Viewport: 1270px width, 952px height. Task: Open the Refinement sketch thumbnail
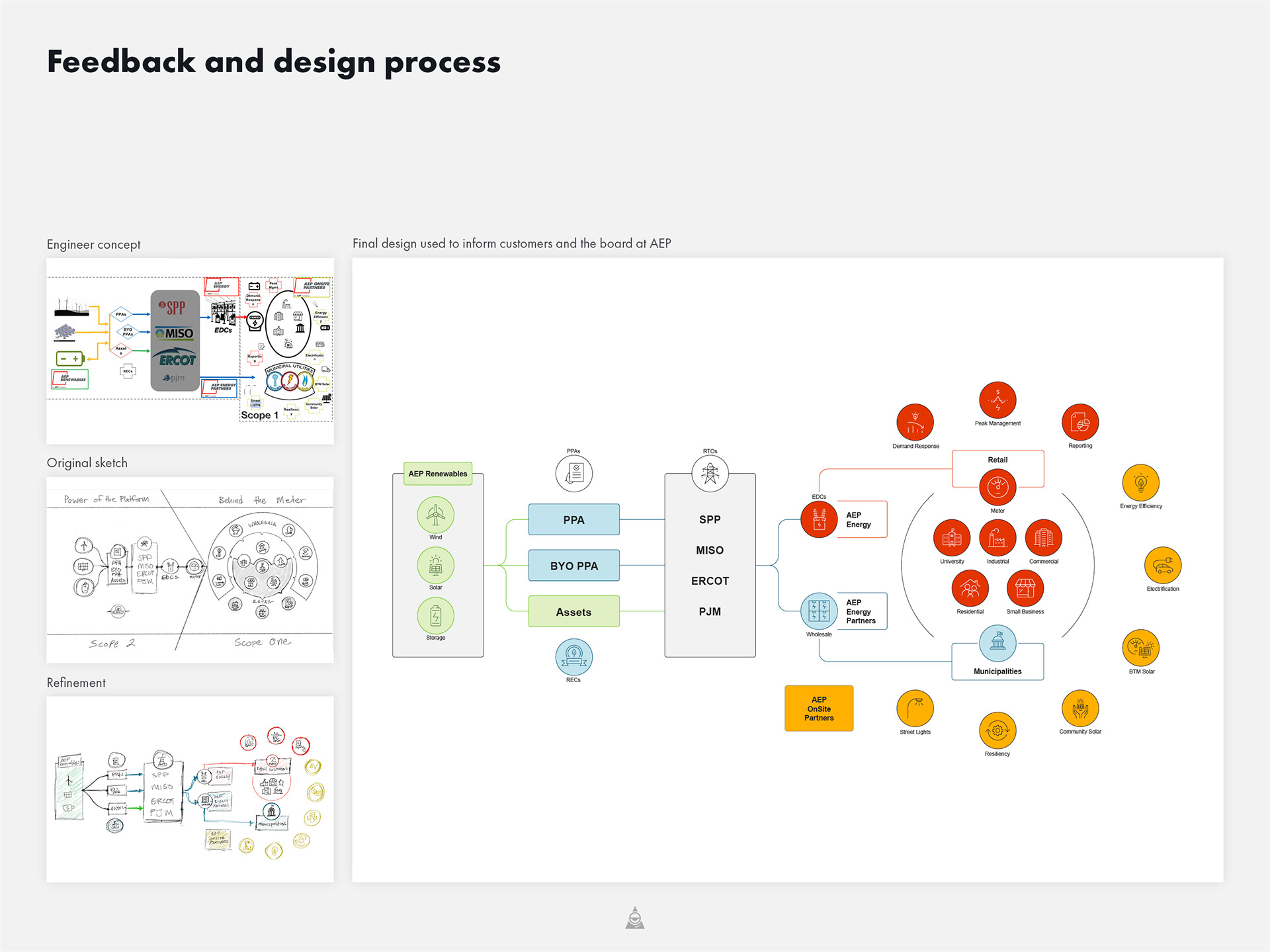(190, 789)
